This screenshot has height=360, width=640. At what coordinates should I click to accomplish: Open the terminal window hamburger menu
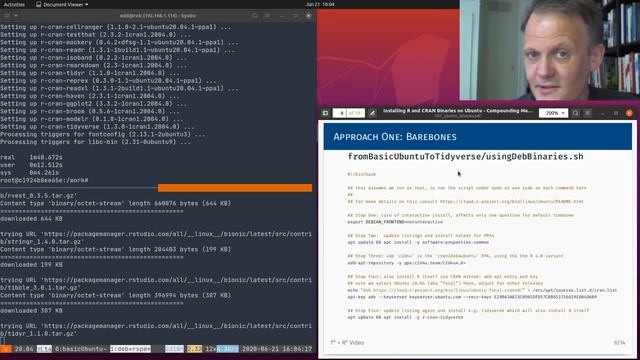coord(267,16)
